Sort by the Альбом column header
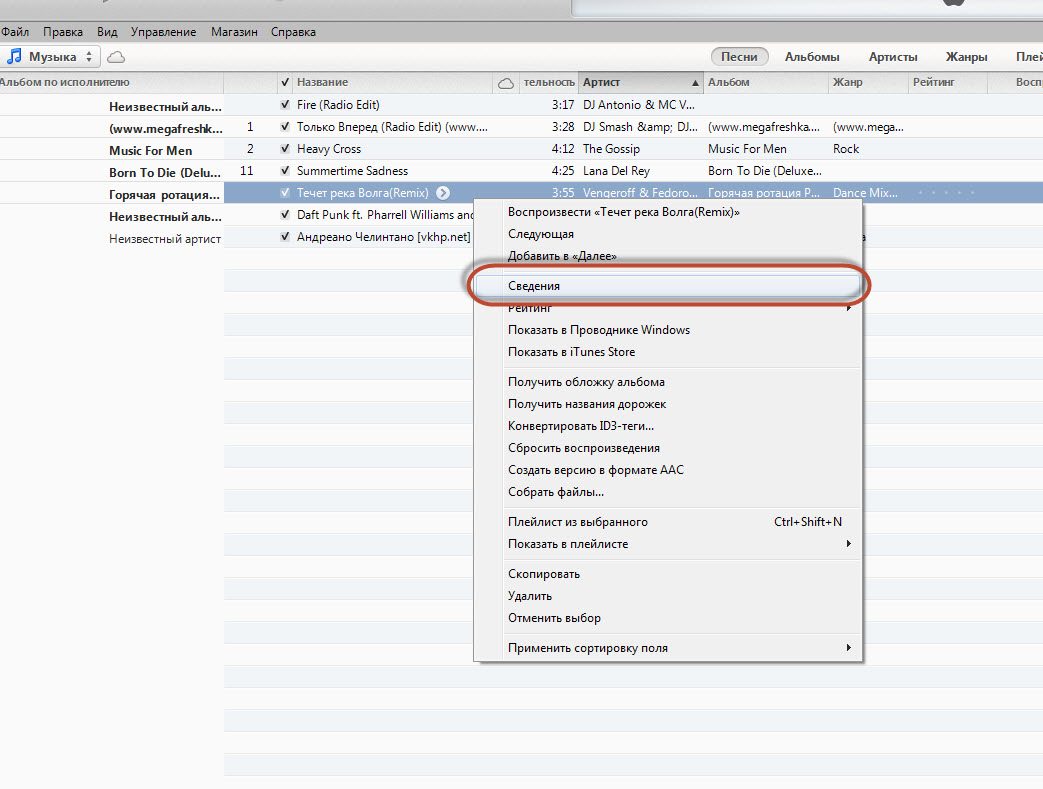1043x789 pixels. tap(766, 82)
